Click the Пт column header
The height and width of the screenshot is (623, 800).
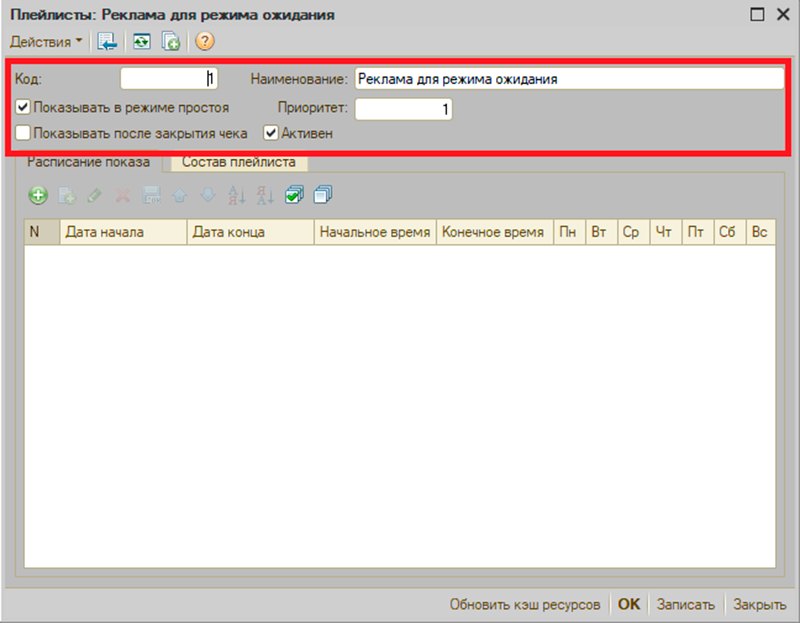click(697, 232)
